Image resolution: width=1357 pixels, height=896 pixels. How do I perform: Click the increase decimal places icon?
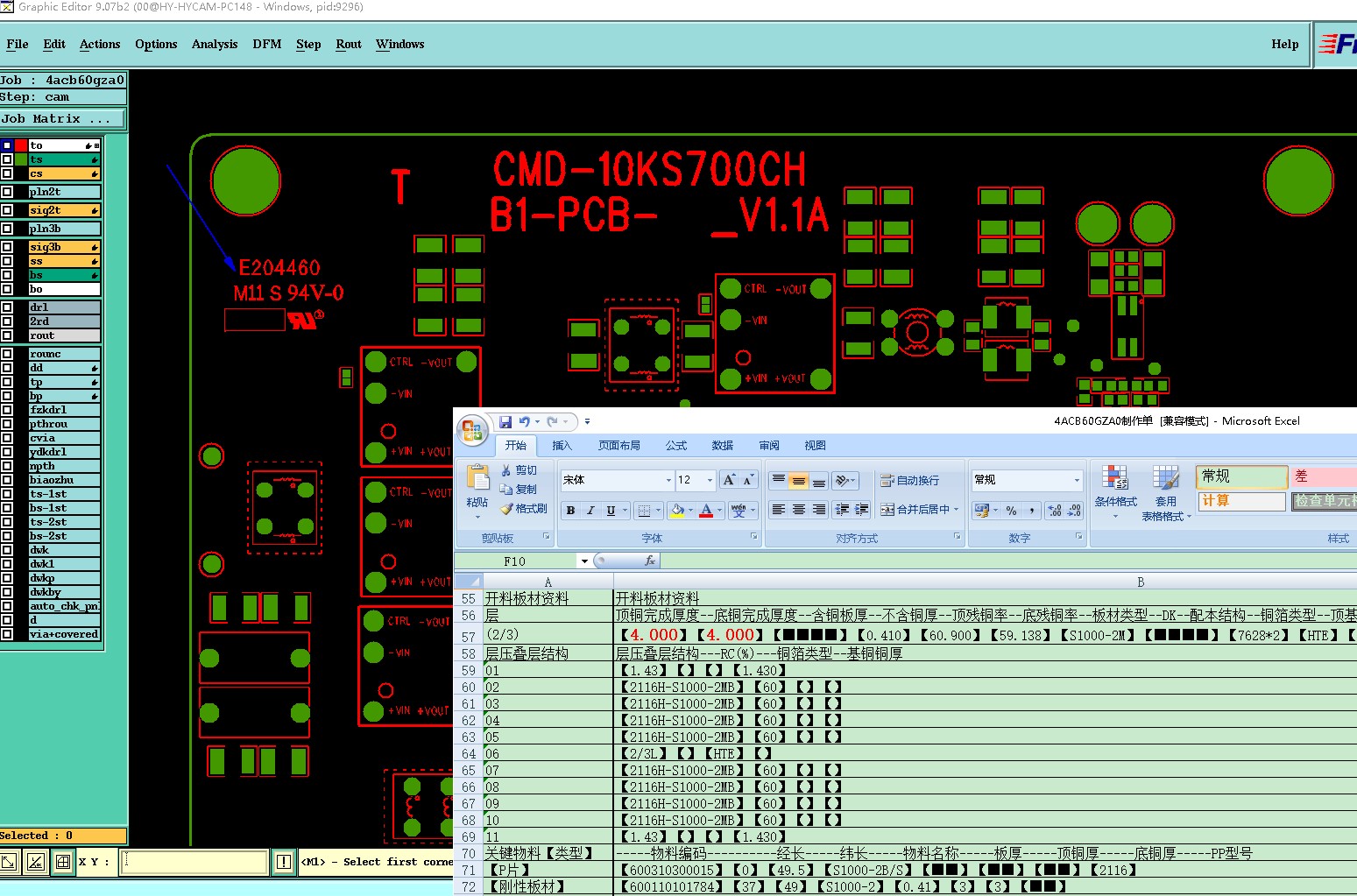pyautogui.click(x=1055, y=511)
